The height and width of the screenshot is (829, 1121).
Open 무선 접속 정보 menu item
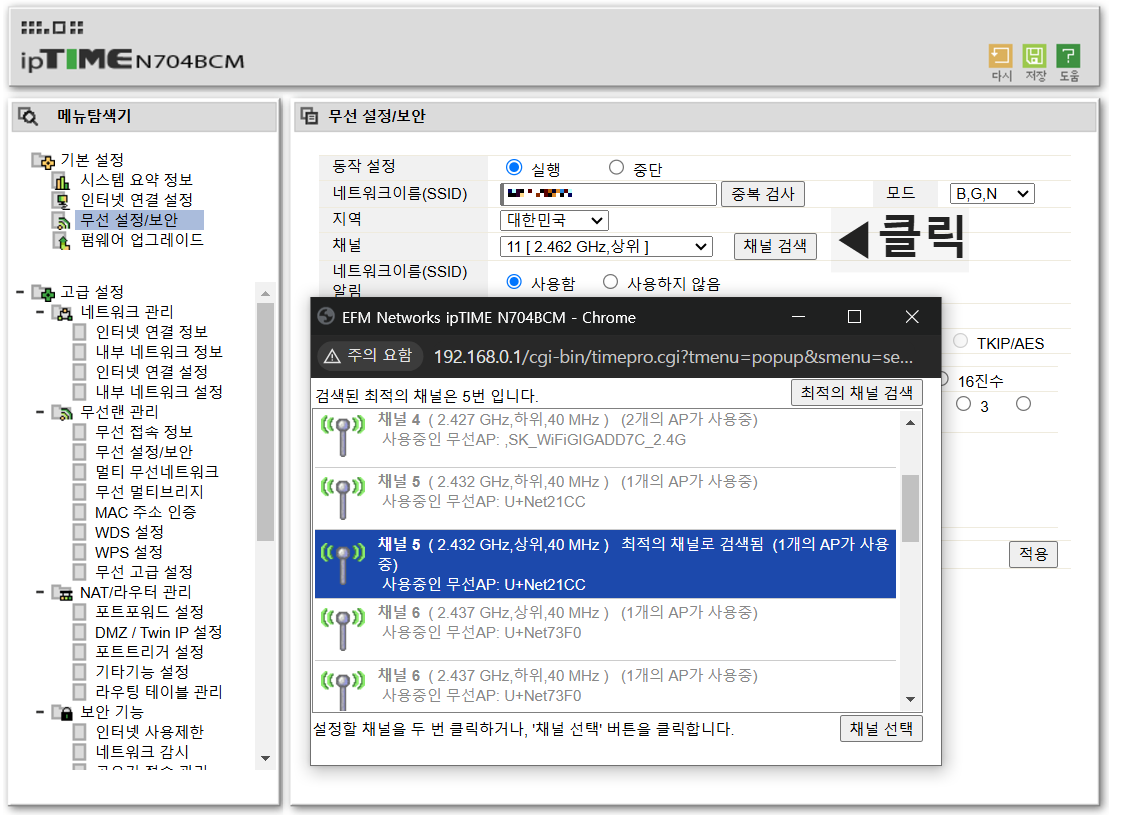tap(144, 432)
